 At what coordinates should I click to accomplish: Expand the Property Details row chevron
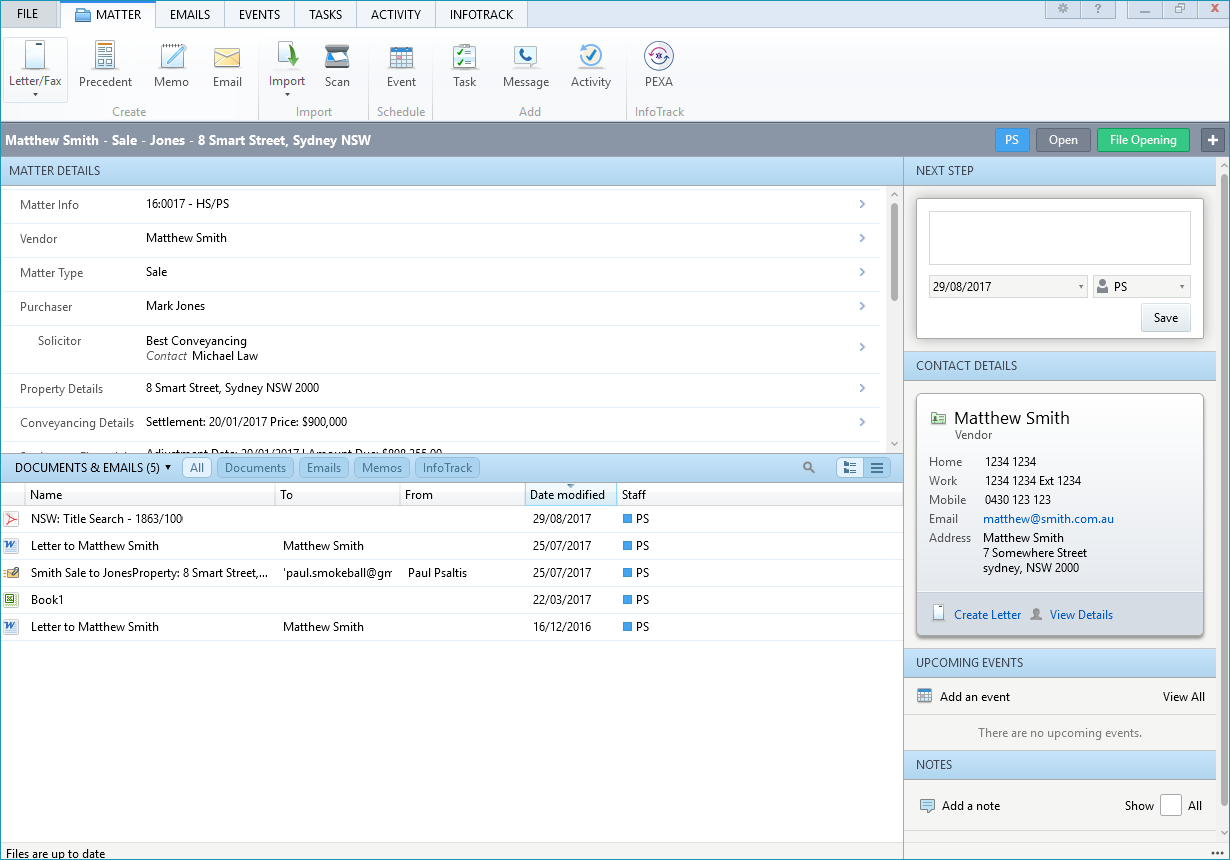pyautogui.click(x=862, y=388)
